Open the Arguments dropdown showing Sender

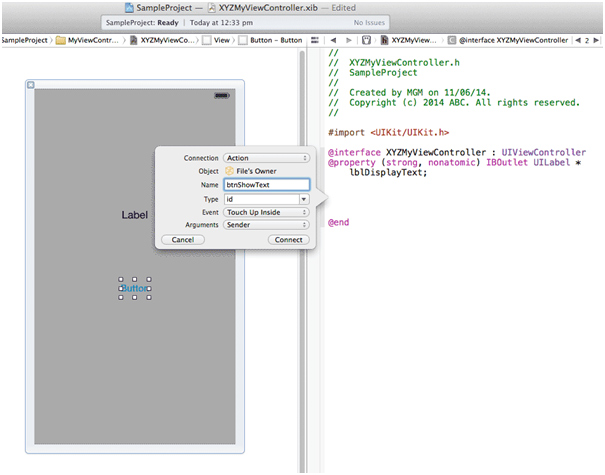266,225
